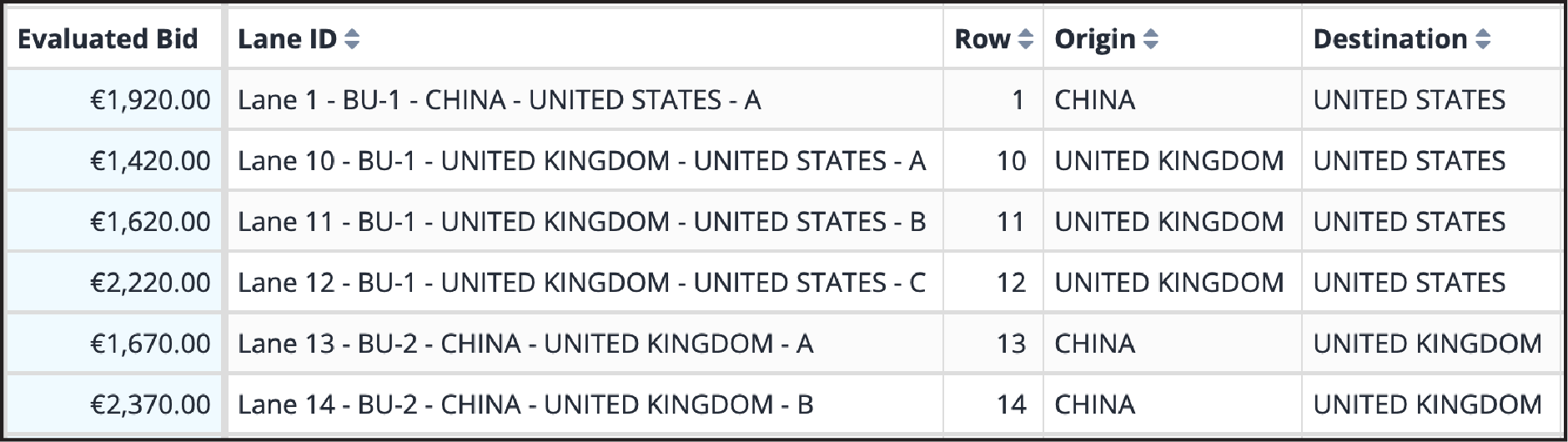This screenshot has height=442, width=1568.
Task: Open the Lane 11 - BU-1 lane entry
Action: click(581, 222)
